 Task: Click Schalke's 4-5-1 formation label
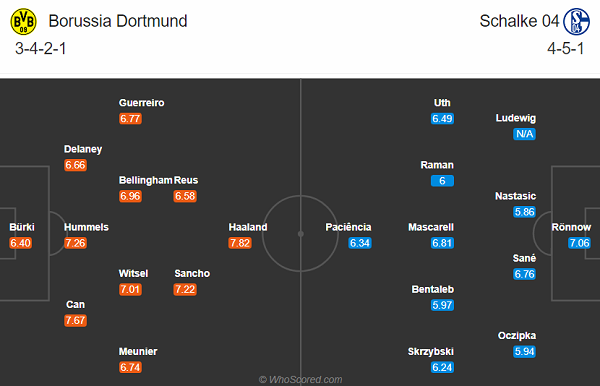click(566, 49)
